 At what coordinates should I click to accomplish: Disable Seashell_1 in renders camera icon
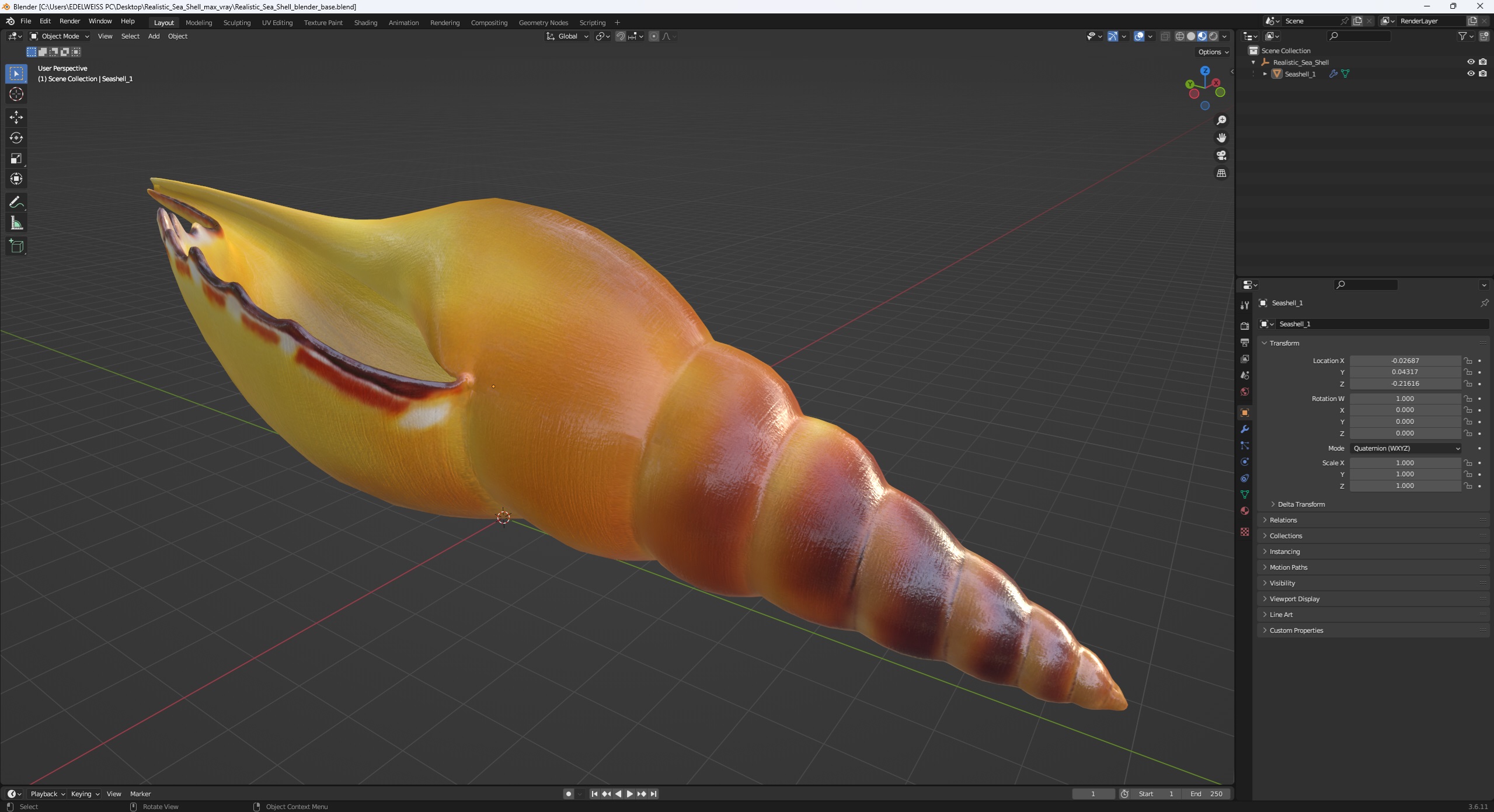[x=1483, y=74]
